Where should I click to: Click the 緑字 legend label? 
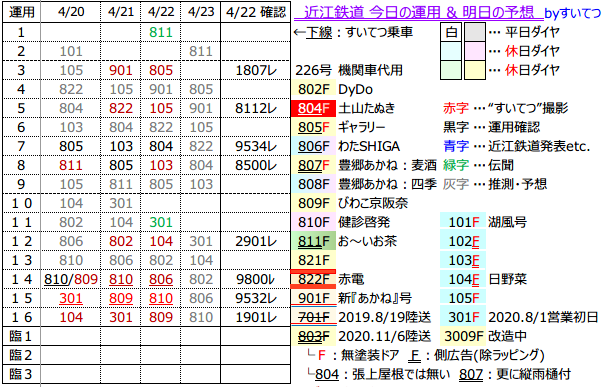(456, 166)
